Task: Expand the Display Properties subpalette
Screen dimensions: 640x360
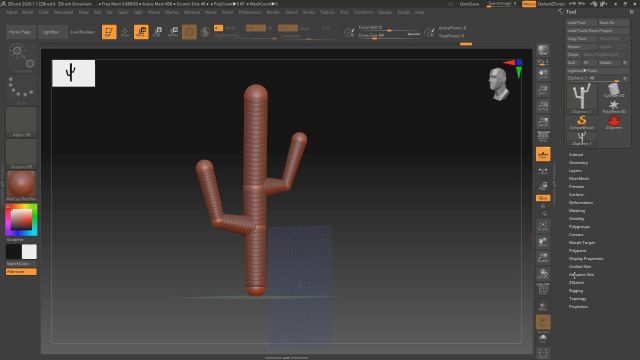Action: tap(586, 259)
